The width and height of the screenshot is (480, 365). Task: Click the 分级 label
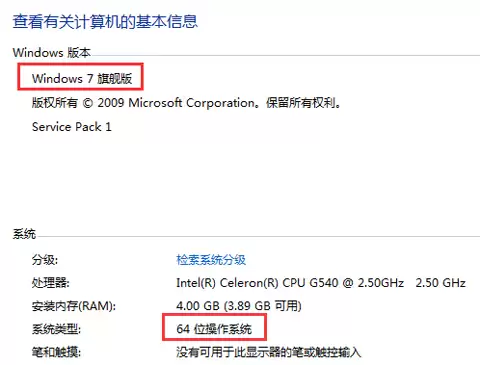click(x=45, y=259)
